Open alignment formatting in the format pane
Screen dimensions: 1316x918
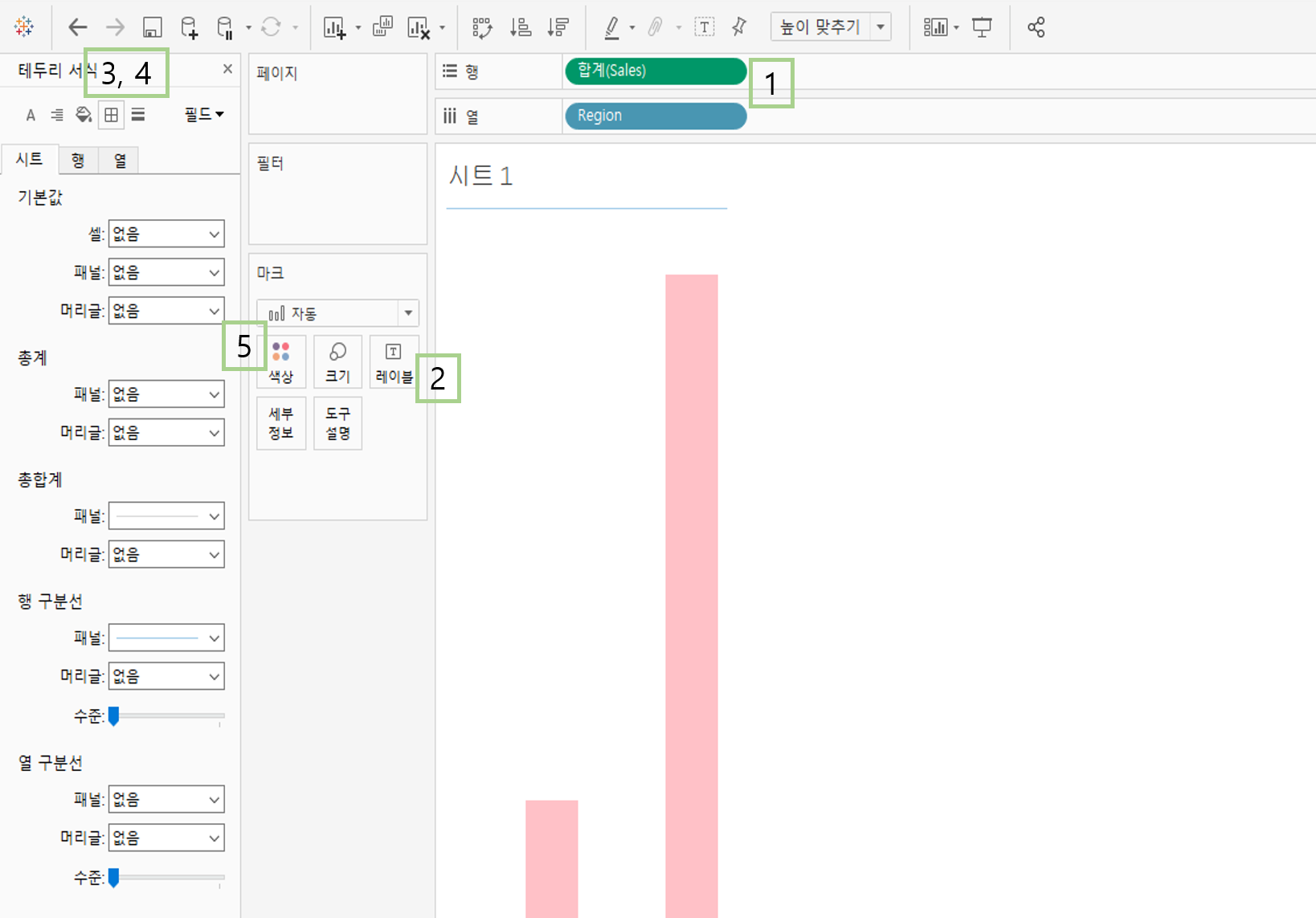pyautogui.click(x=57, y=115)
